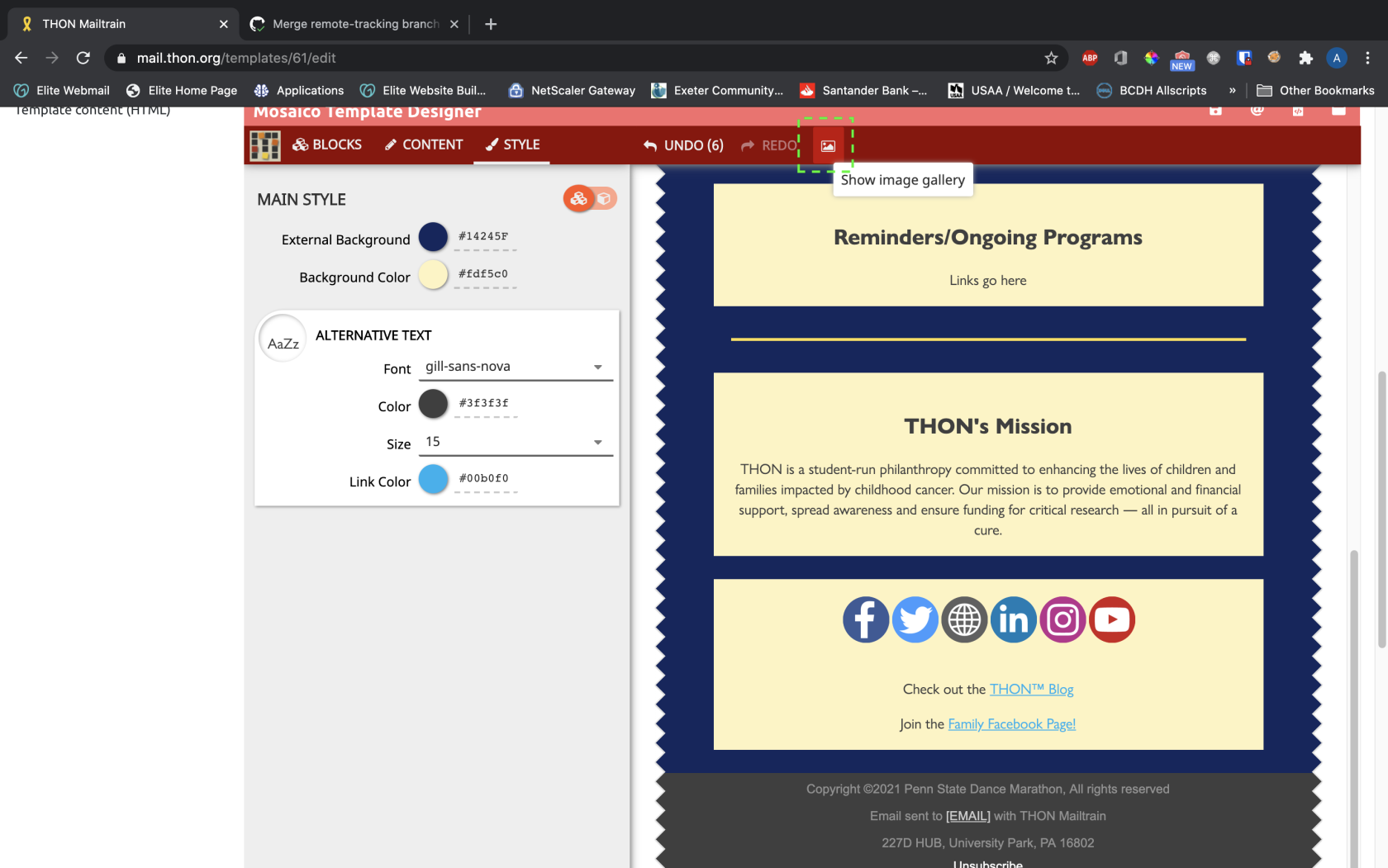1388x868 pixels.
Task: Click the command-key extension icon
Action: click(x=1213, y=58)
